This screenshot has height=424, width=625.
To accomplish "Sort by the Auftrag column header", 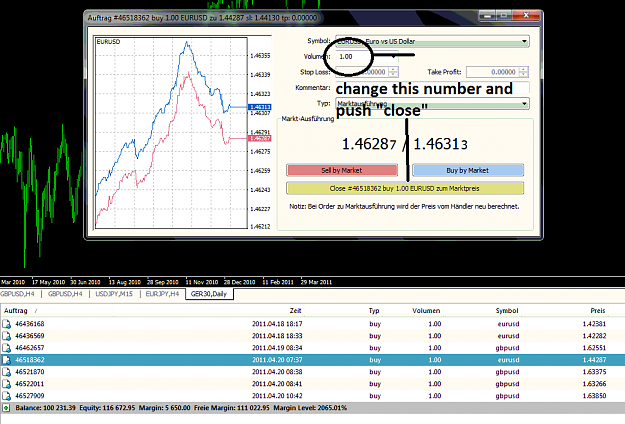I will pos(16,311).
